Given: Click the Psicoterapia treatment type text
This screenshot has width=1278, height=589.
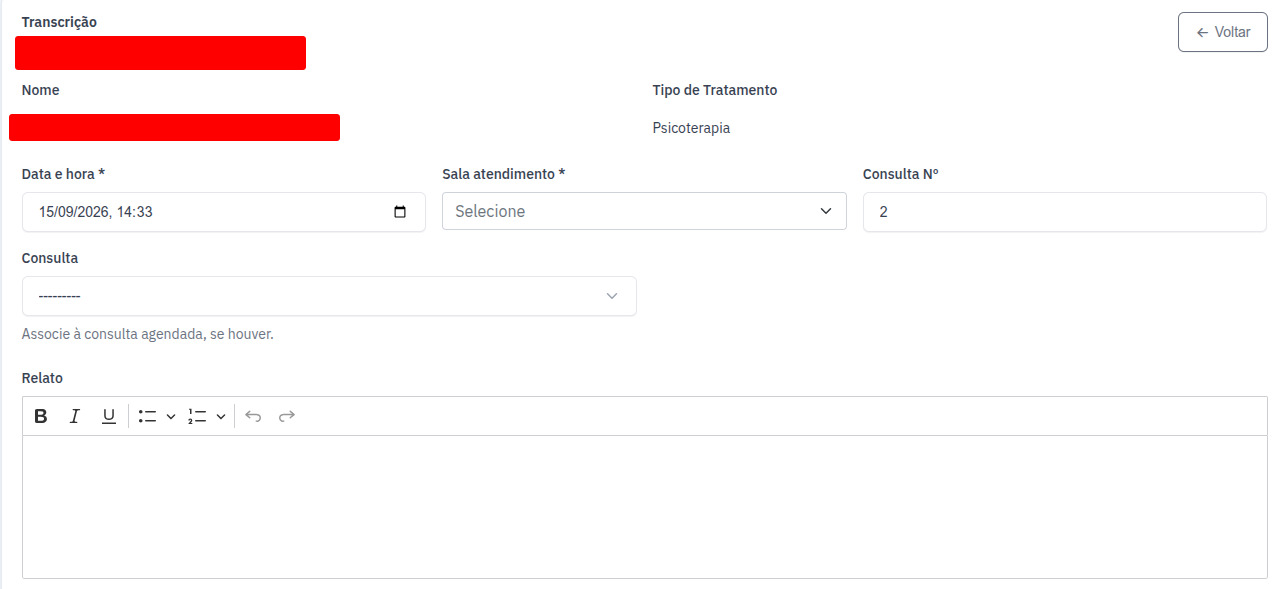Looking at the screenshot, I should 691,128.
